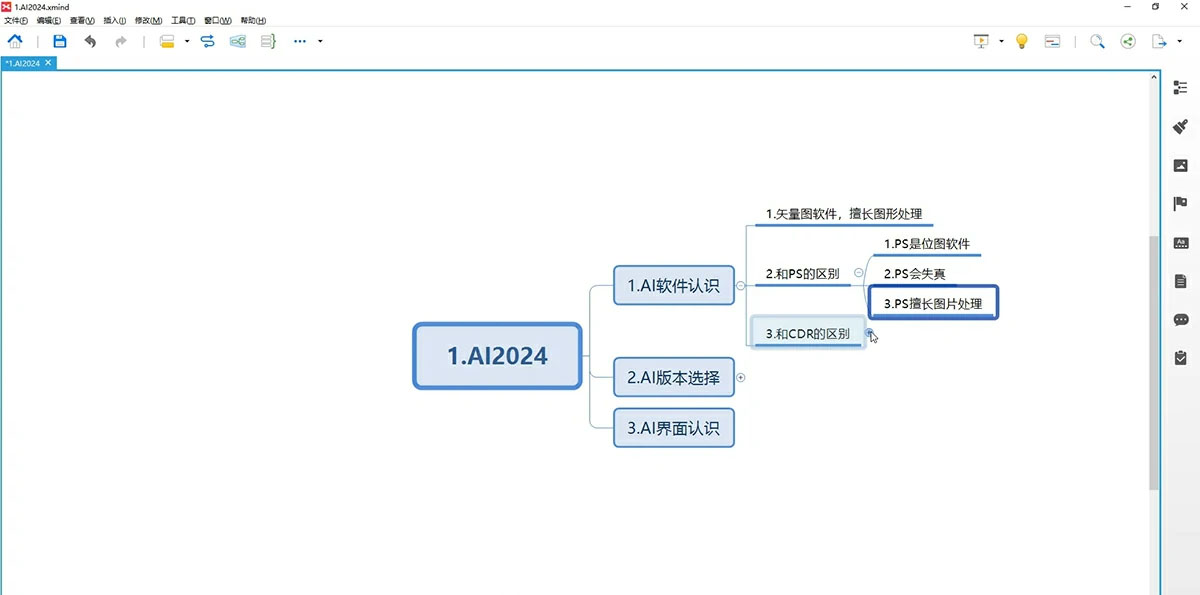Expand the 2.AI版本选择 branch
The height and width of the screenshot is (595, 1200).
point(741,378)
